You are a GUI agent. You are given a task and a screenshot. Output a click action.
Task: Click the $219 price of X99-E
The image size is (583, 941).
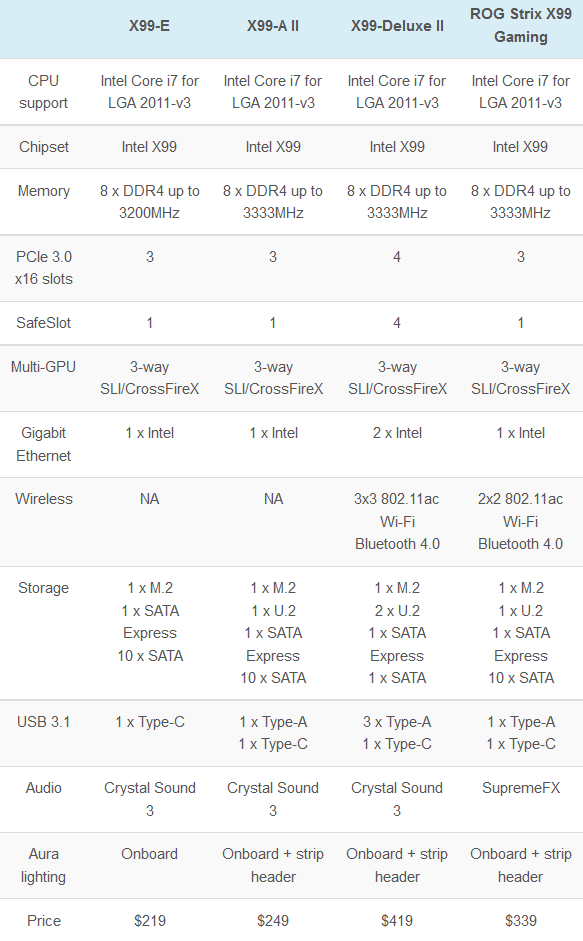point(150,920)
